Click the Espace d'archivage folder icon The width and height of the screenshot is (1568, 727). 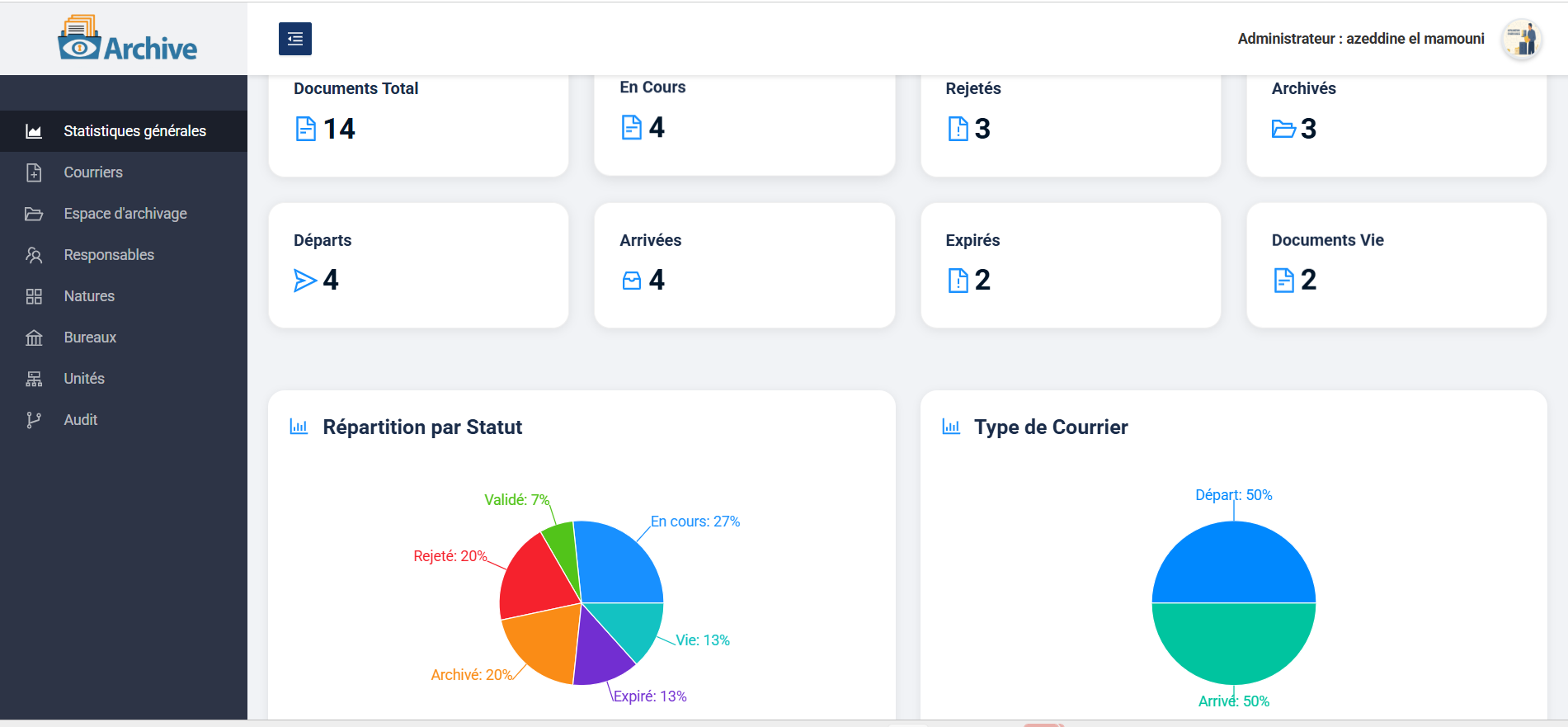(x=34, y=214)
